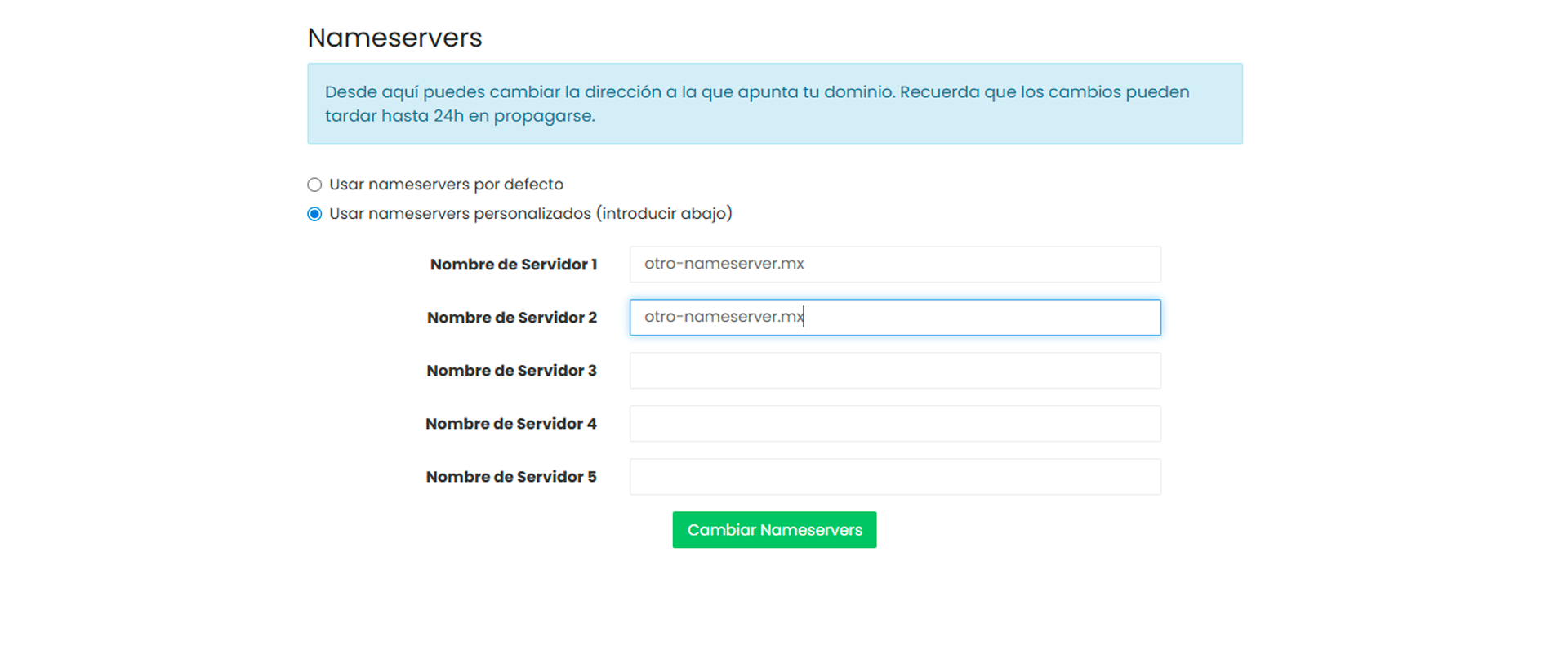Focus the empty Nombre de Servidor 4 field

[894, 424]
